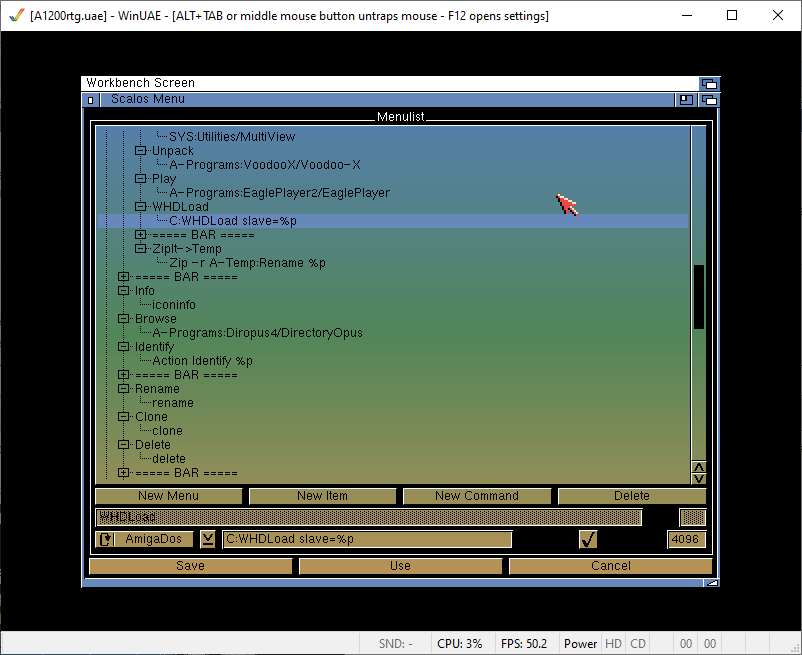Screen dimensions: 802x655
Task: Select the A-Programs:VoodooX/Voodoo-X row
Action: pyautogui.click(x=393, y=165)
